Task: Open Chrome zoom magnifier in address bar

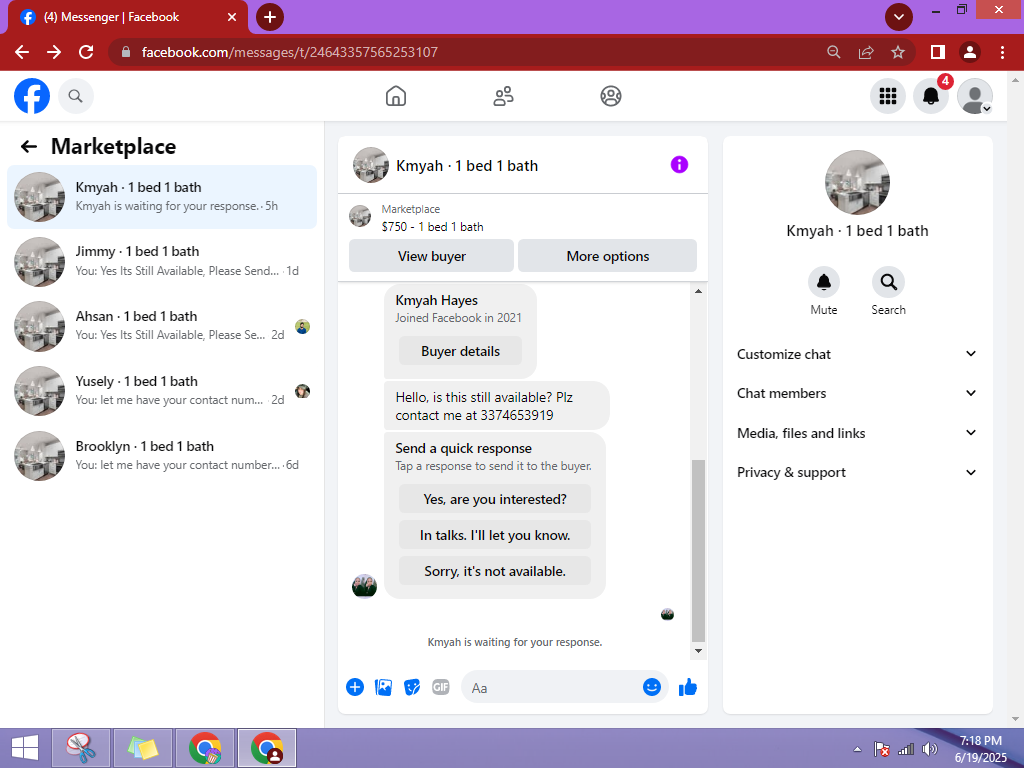Action: pos(833,52)
